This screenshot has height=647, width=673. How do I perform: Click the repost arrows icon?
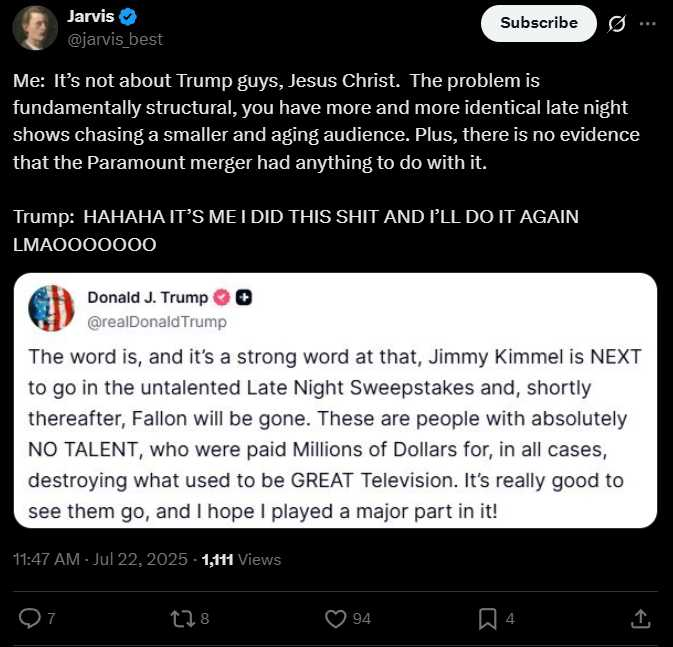tap(183, 619)
